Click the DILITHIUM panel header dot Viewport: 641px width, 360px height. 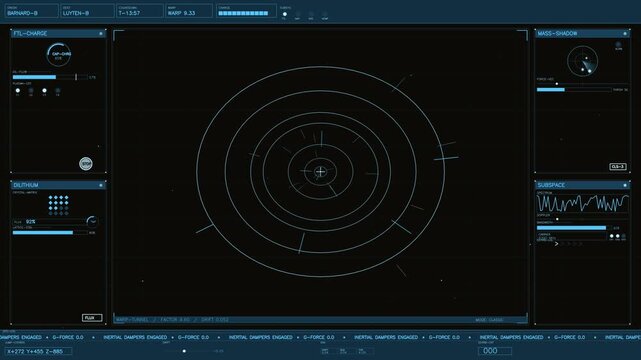101,185
